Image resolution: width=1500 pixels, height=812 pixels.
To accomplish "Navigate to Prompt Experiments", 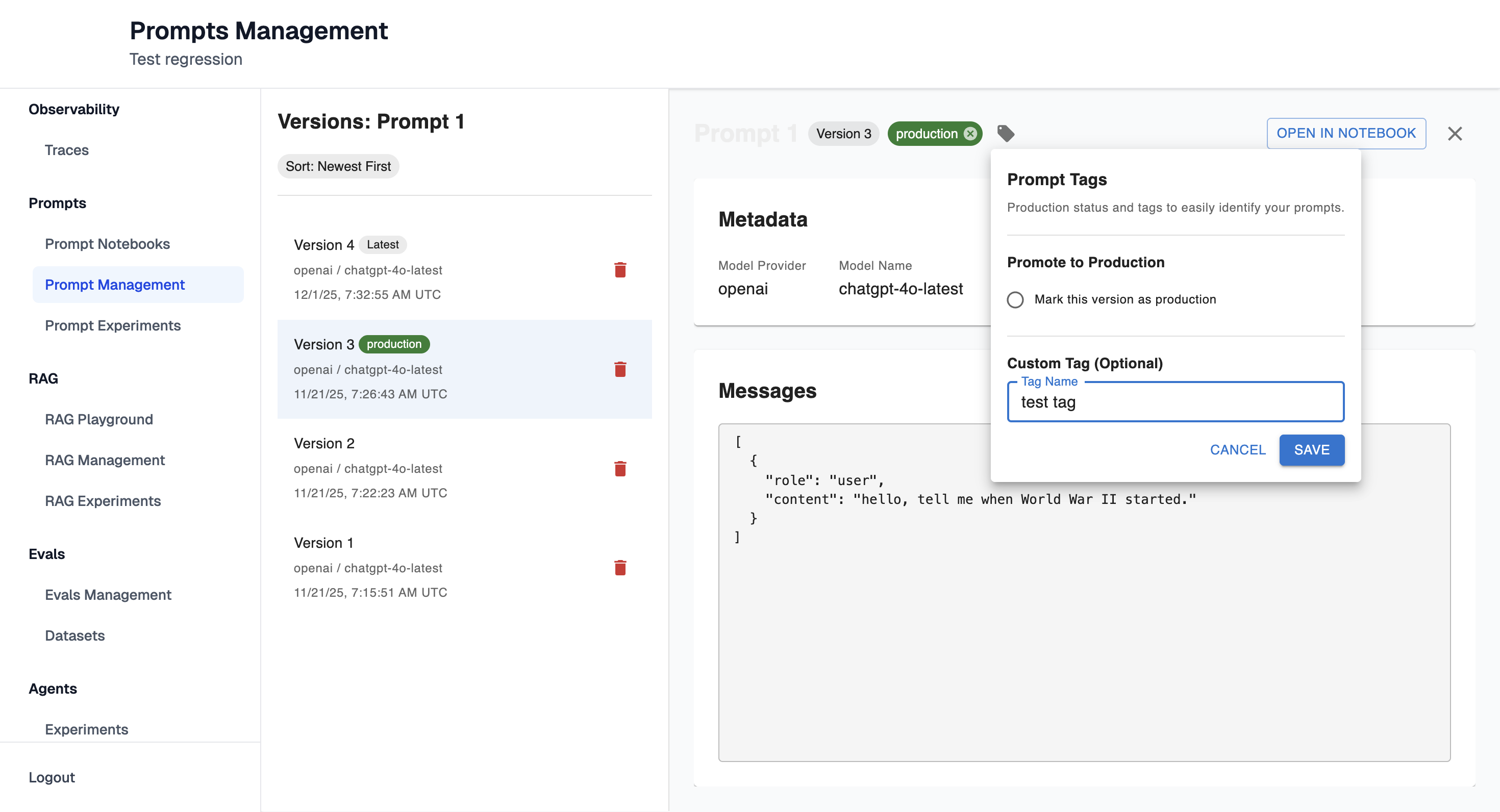I will (x=112, y=325).
